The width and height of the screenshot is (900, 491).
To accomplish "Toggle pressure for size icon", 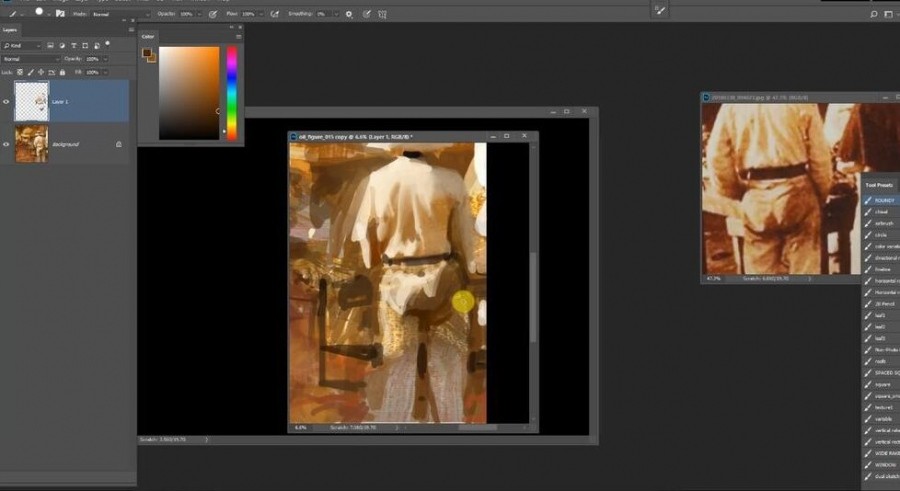I will (x=366, y=14).
